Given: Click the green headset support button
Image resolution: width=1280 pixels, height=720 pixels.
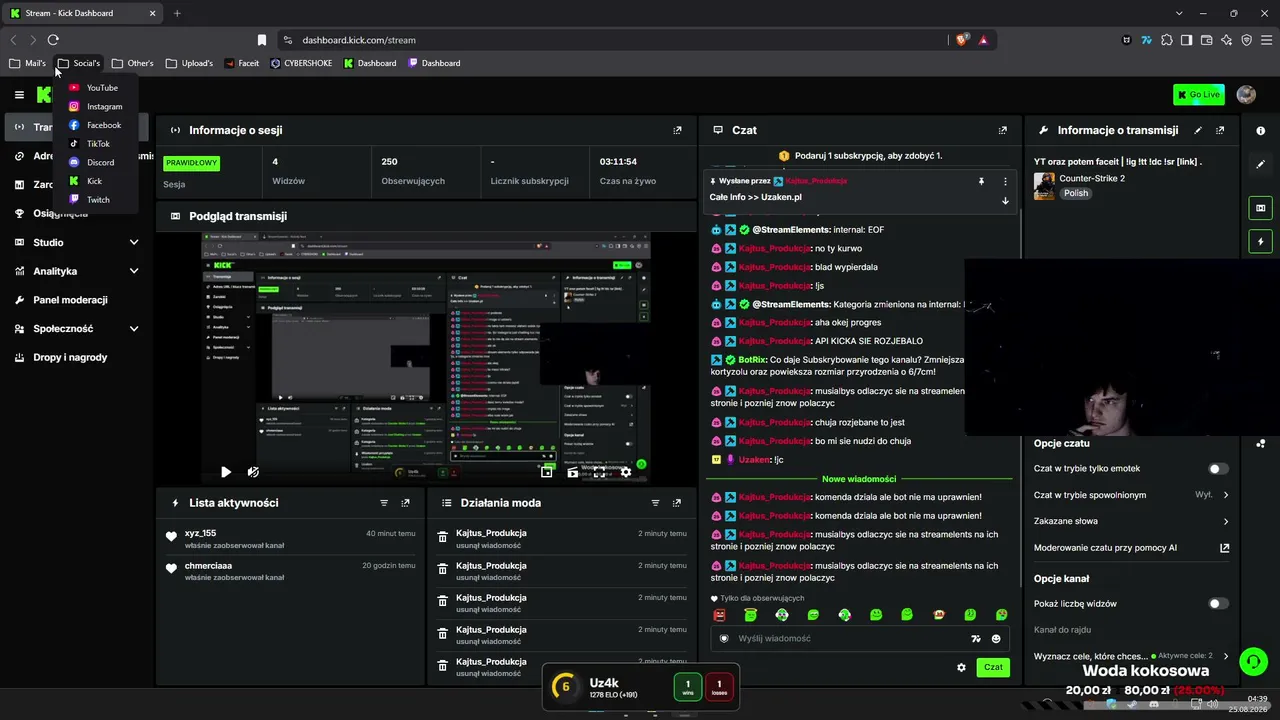Looking at the screenshot, I should [x=1253, y=662].
